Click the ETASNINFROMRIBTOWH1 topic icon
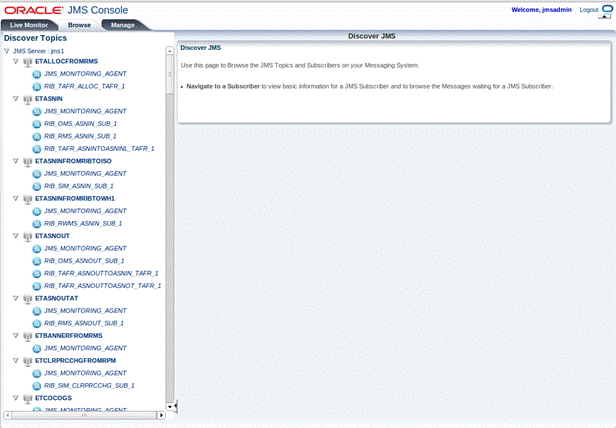The width and height of the screenshot is (616, 428). coord(28,199)
